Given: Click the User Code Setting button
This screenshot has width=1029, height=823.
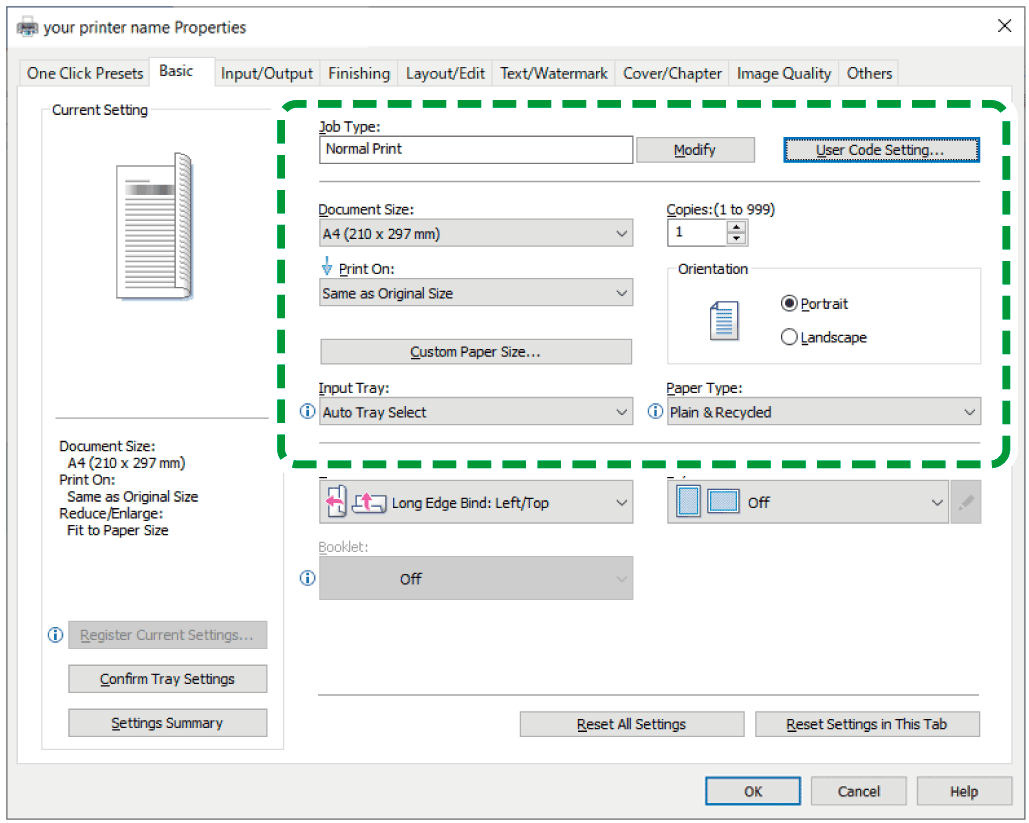Looking at the screenshot, I should [881, 150].
